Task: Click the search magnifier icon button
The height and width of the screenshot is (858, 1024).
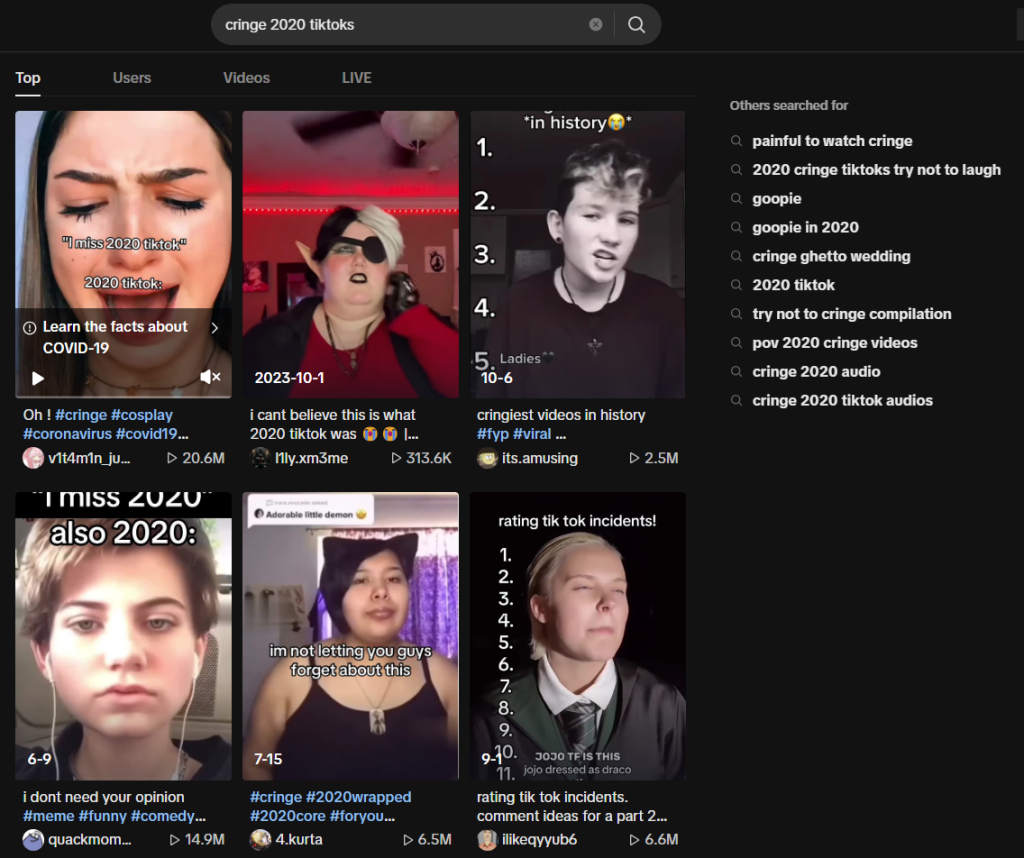Action: pos(637,25)
